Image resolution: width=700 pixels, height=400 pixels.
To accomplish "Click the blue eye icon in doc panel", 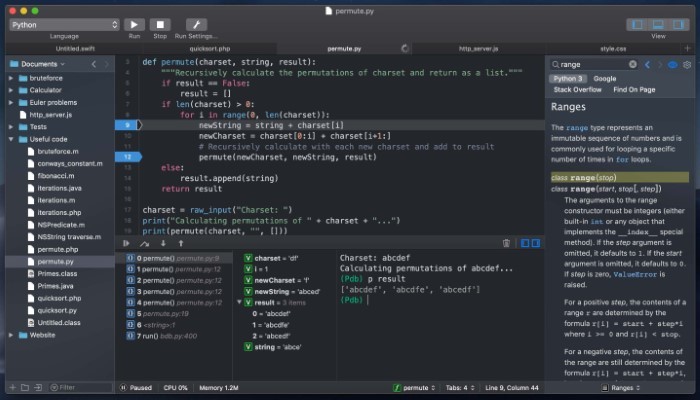I will tap(673, 65).
